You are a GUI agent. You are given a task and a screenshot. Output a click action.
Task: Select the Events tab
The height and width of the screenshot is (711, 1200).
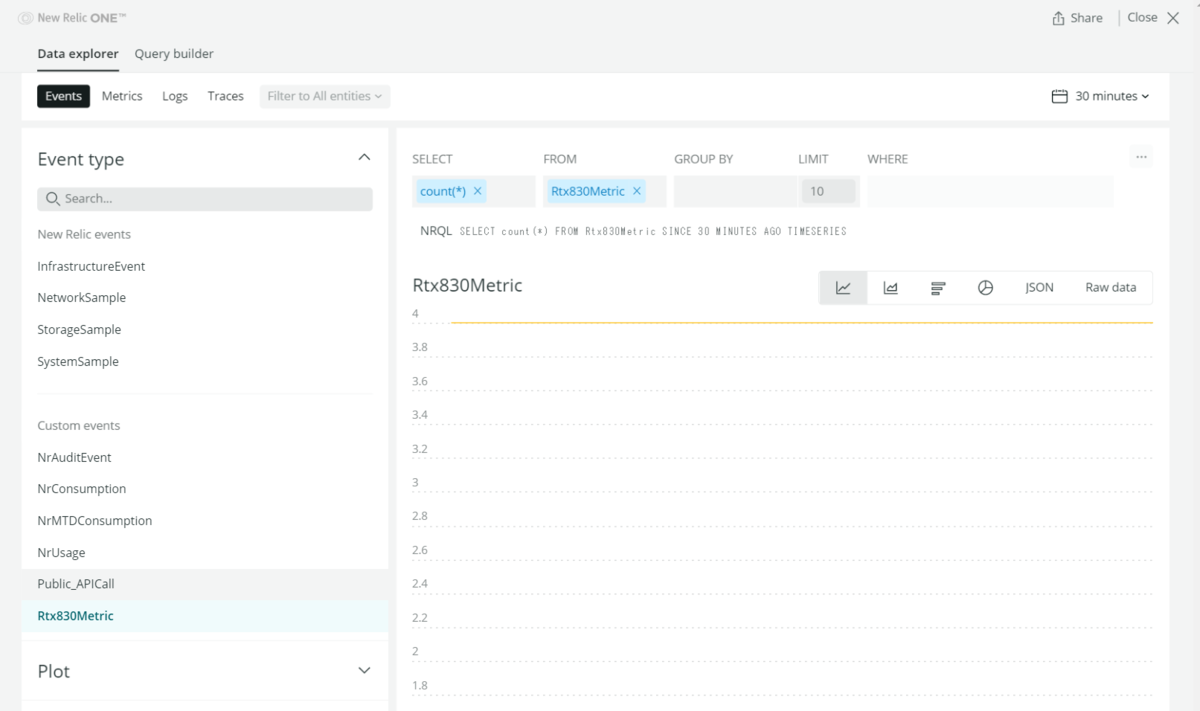(64, 96)
